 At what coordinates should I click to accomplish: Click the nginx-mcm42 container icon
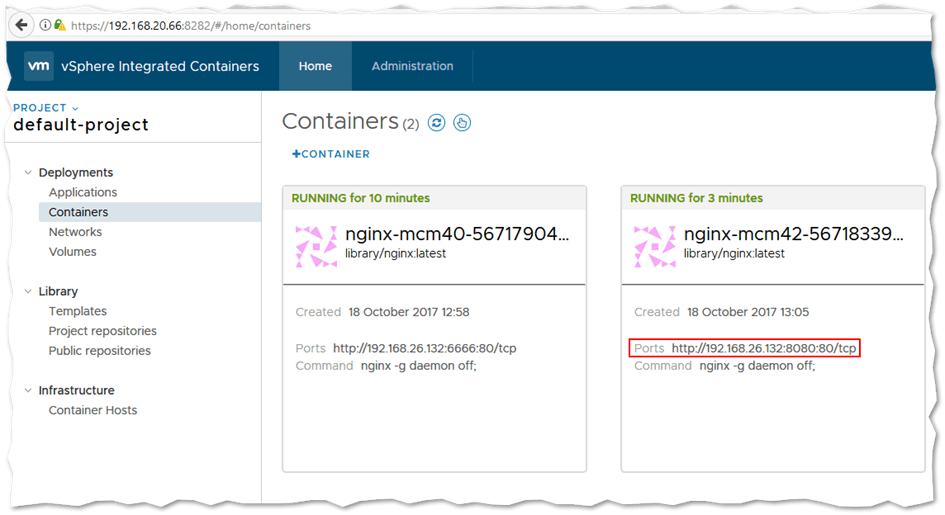tap(655, 246)
